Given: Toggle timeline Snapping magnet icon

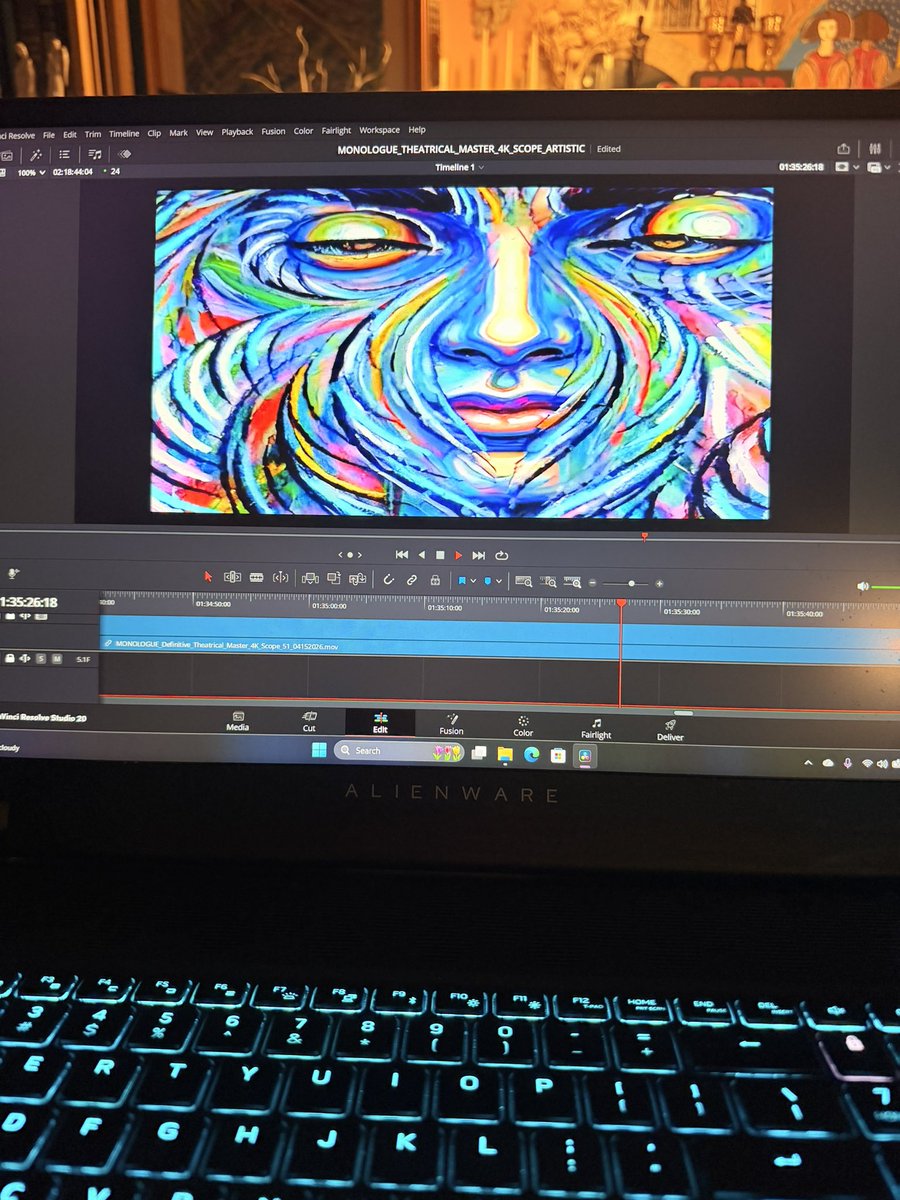Looking at the screenshot, I should pos(388,579).
